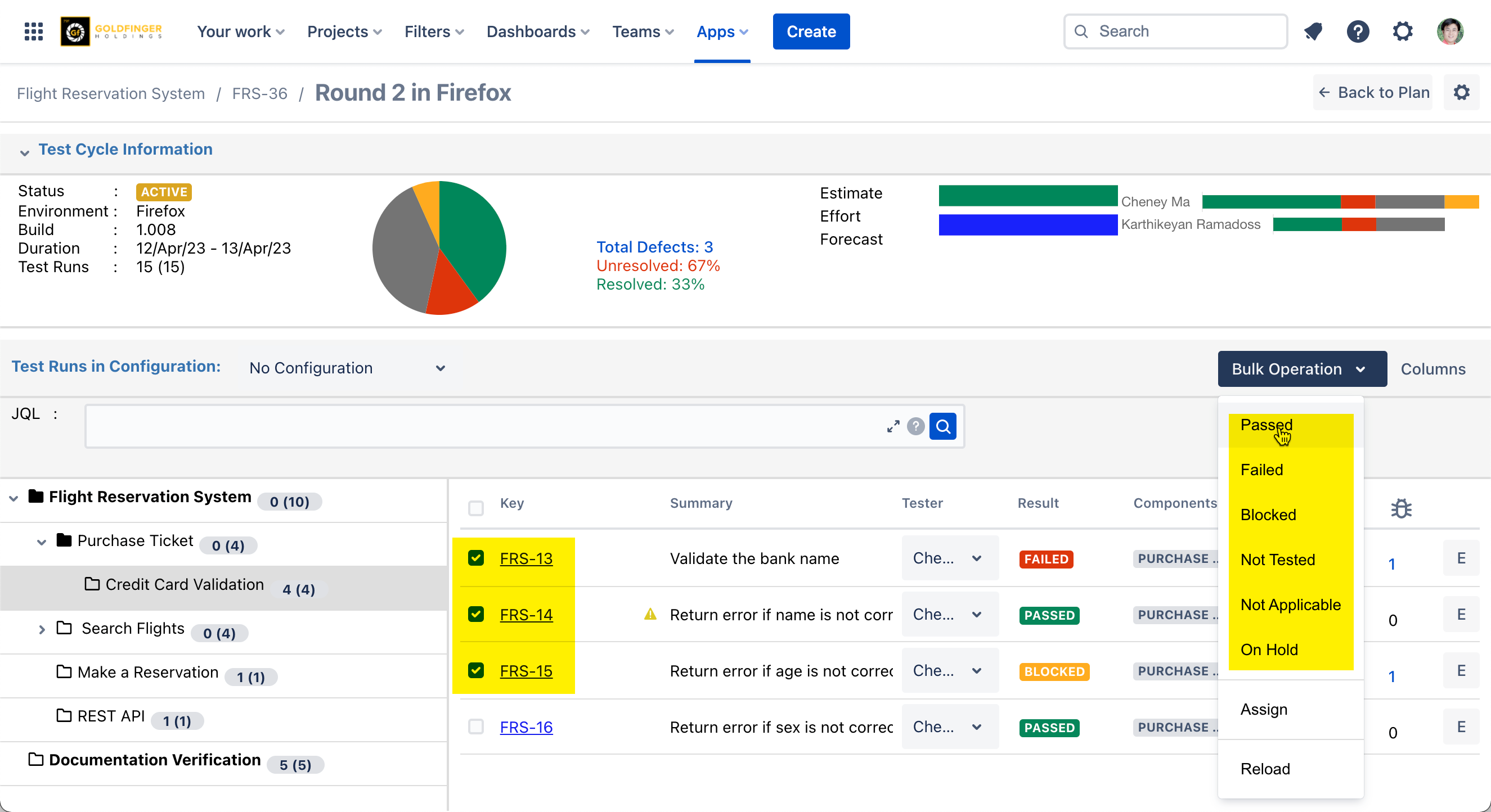Screen dimensions: 1491x812
Task: Open the FRS-14 issue link
Action: coord(526,615)
